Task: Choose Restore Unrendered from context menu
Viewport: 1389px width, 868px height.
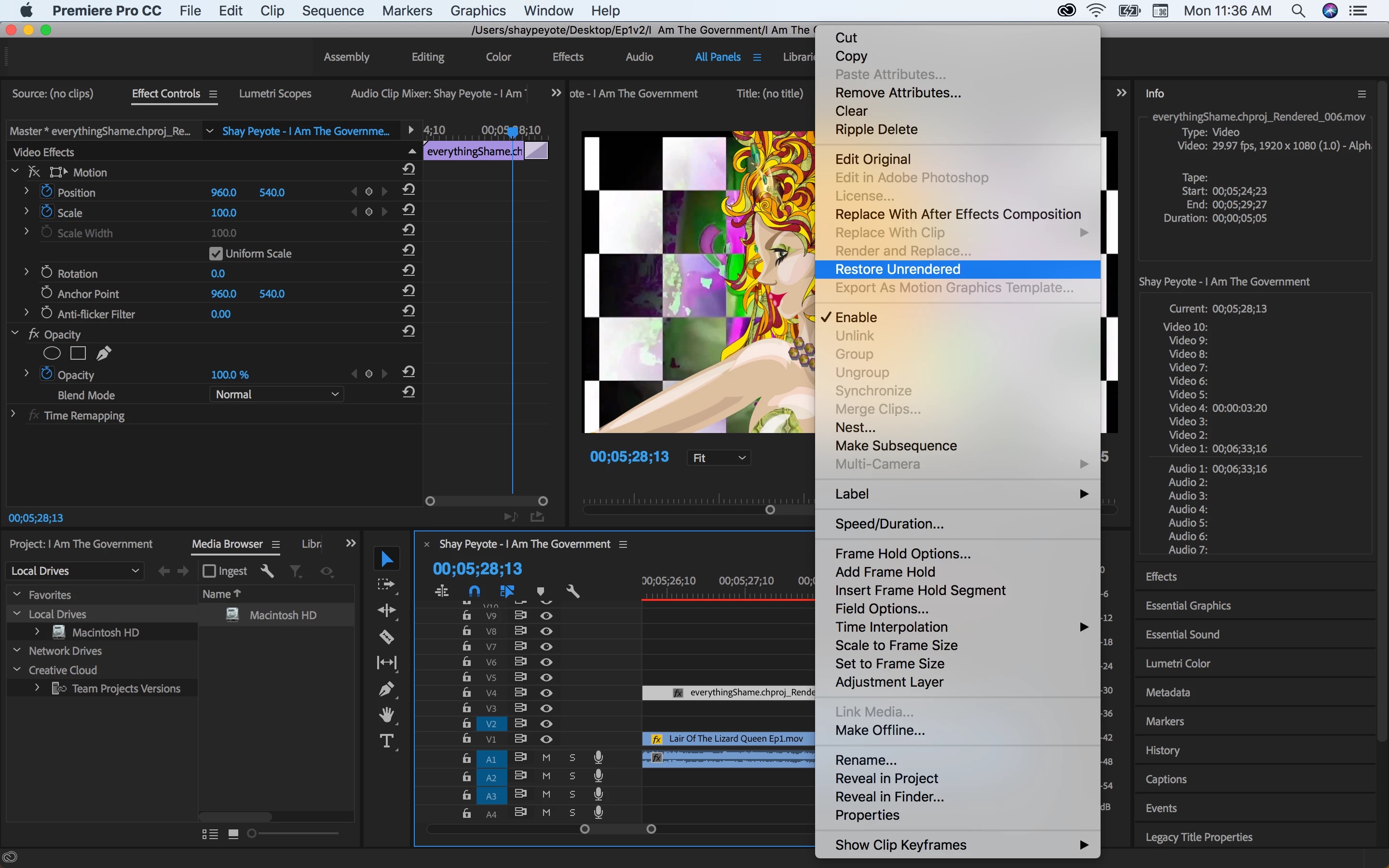Action: pyautogui.click(x=957, y=269)
